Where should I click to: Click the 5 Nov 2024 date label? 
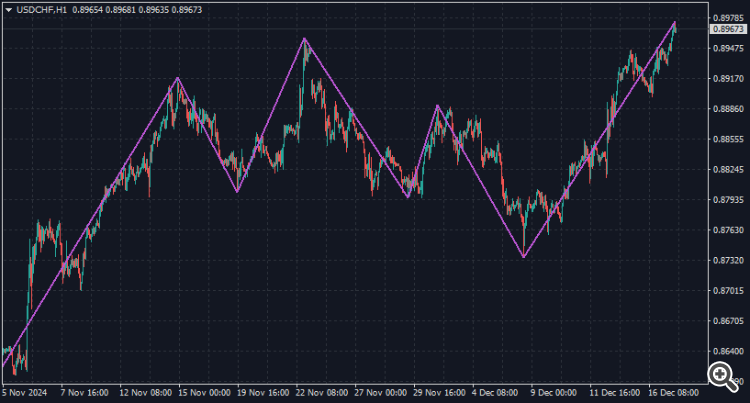tap(24, 392)
